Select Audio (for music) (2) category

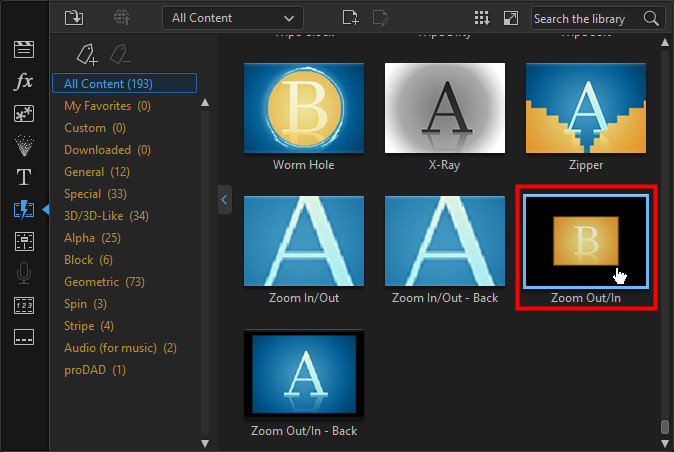click(x=120, y=348)
